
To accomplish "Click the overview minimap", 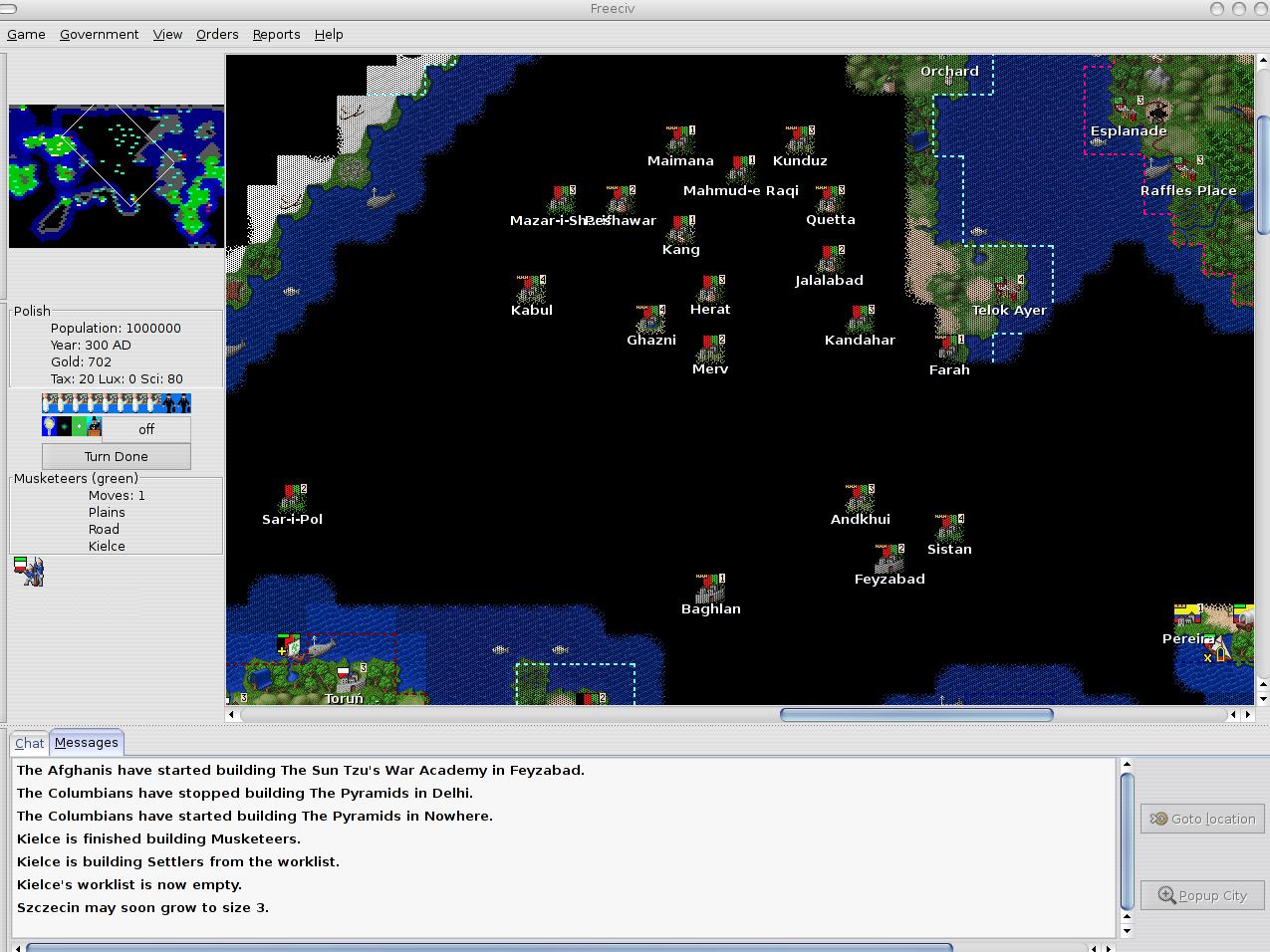I will click(x=117, y=175).
